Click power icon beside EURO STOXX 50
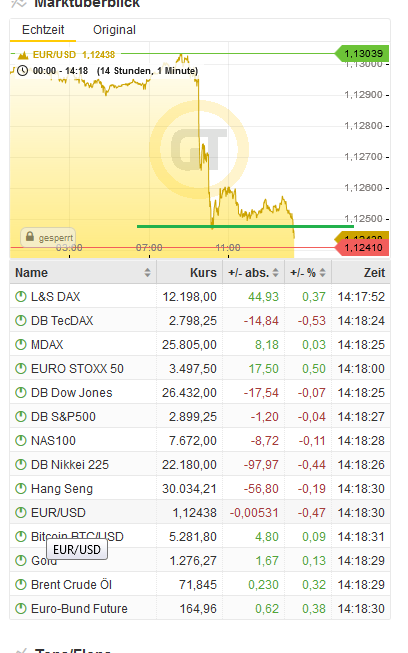The height and width of the screenshot is (653, 408). click(x=21, y=369)
